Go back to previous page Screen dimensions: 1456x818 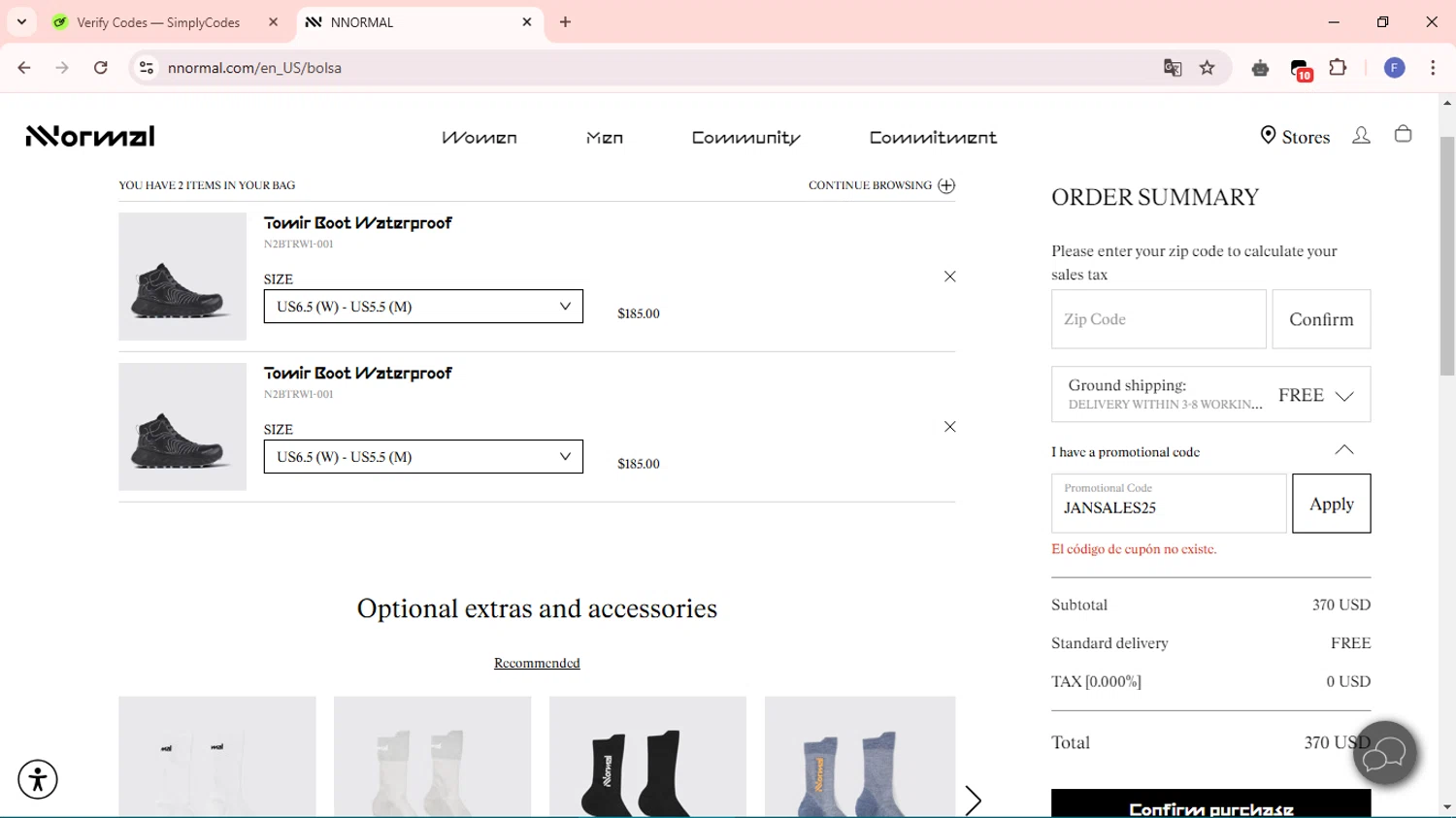pos(24,68)
